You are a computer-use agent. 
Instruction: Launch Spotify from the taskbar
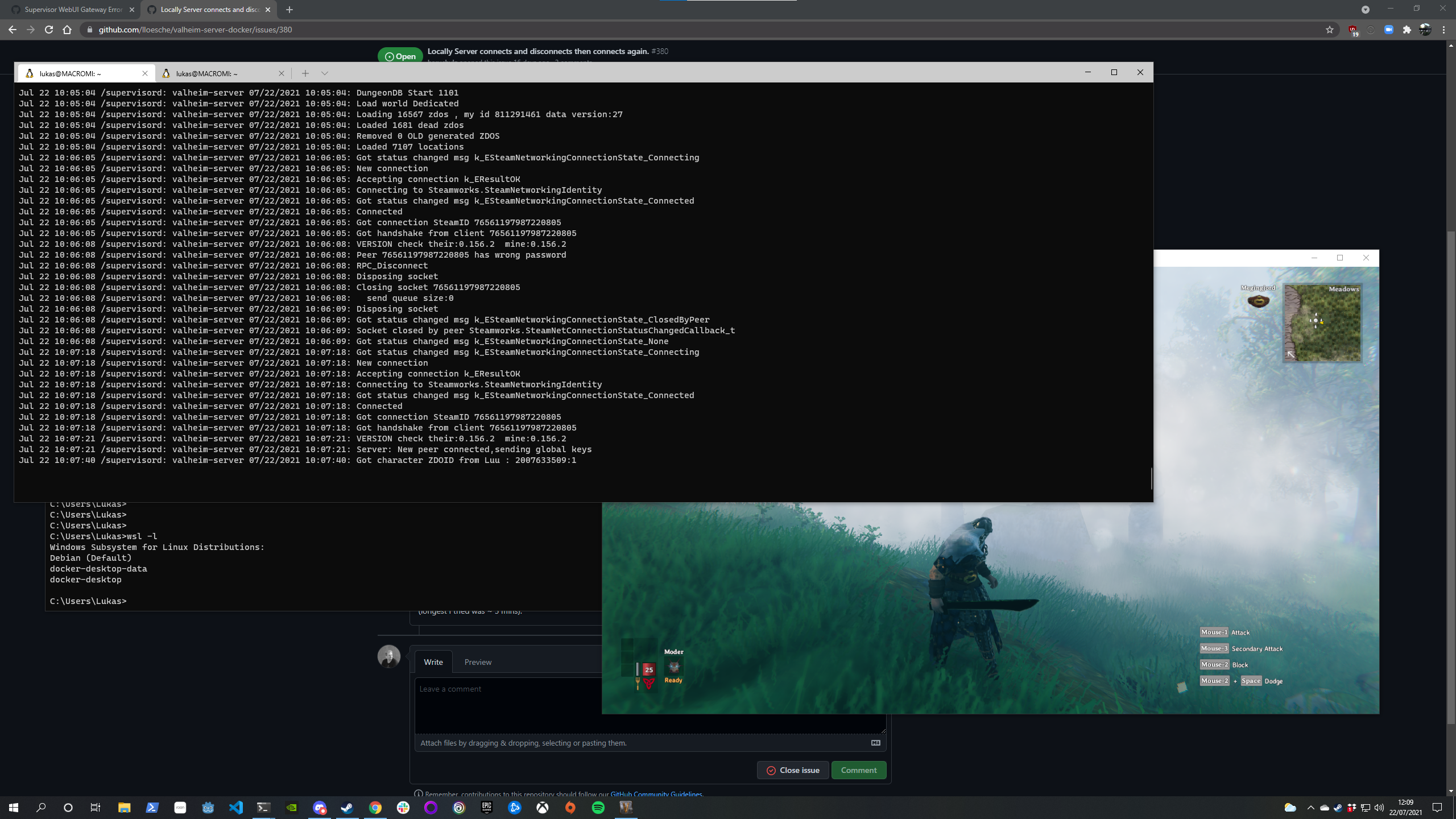click(x=598, y=807)
